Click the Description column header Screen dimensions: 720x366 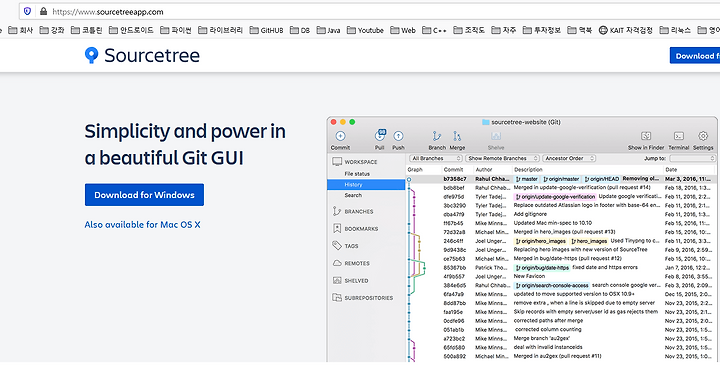(528, 169)
